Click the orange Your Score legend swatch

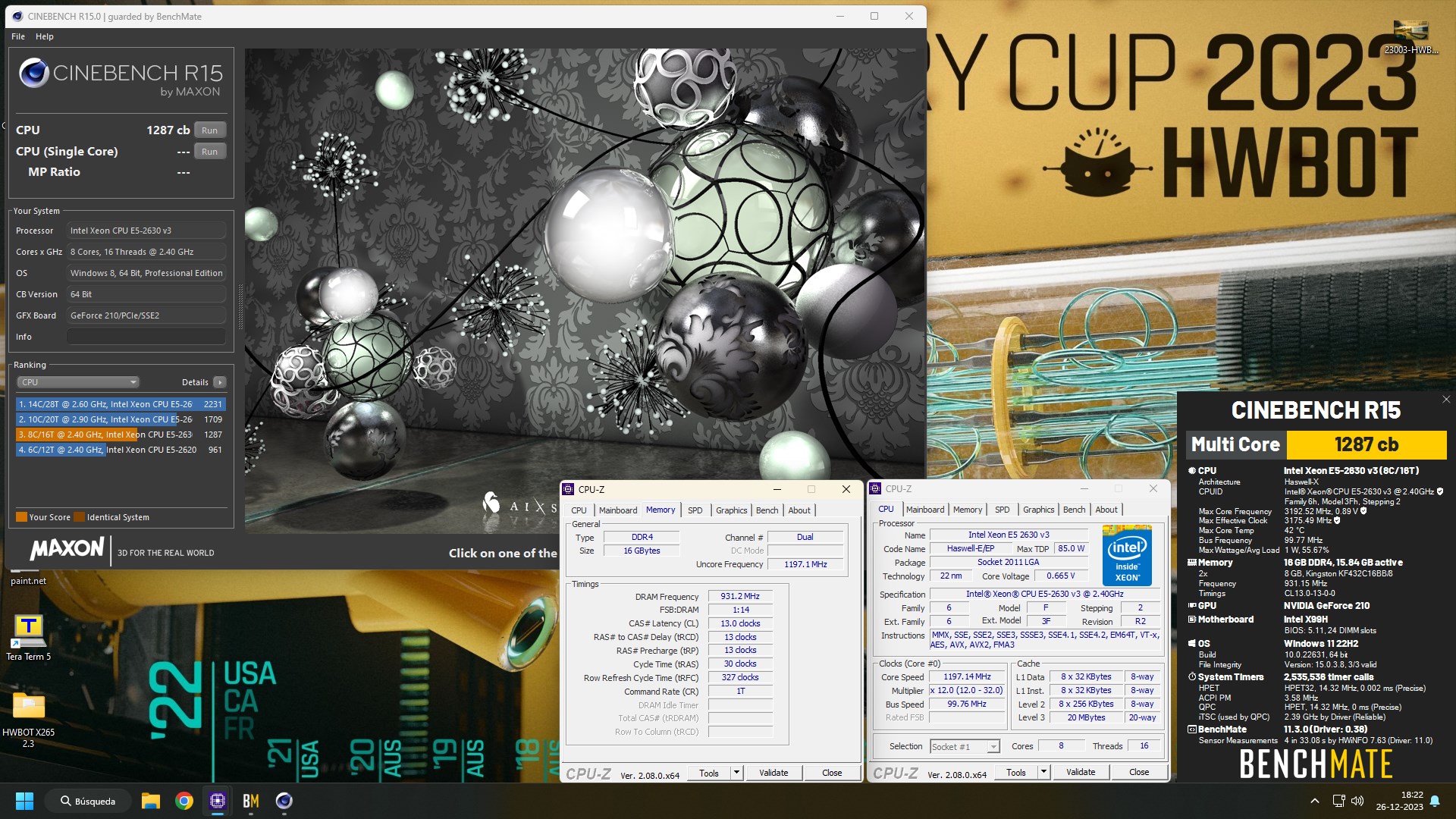[21, 517]
